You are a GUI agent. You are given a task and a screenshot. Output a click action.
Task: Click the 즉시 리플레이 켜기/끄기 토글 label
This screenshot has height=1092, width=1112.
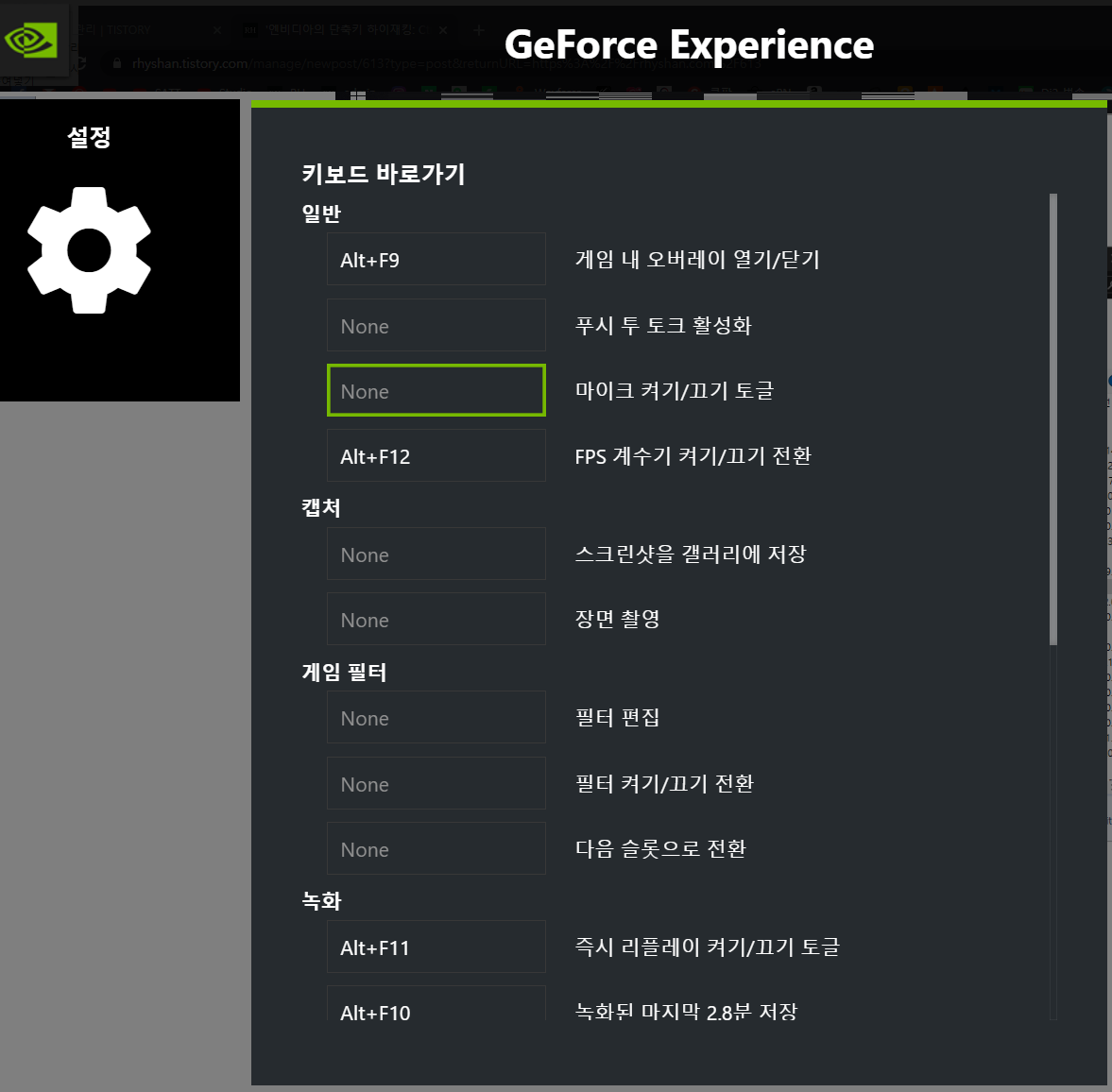[707, 947]
